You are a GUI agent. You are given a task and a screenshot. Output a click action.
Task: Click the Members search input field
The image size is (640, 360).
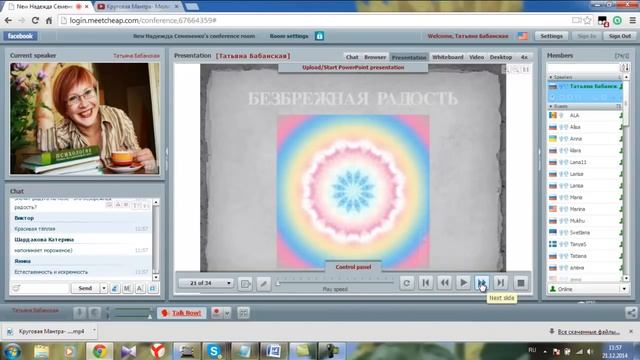click(583, 68)
